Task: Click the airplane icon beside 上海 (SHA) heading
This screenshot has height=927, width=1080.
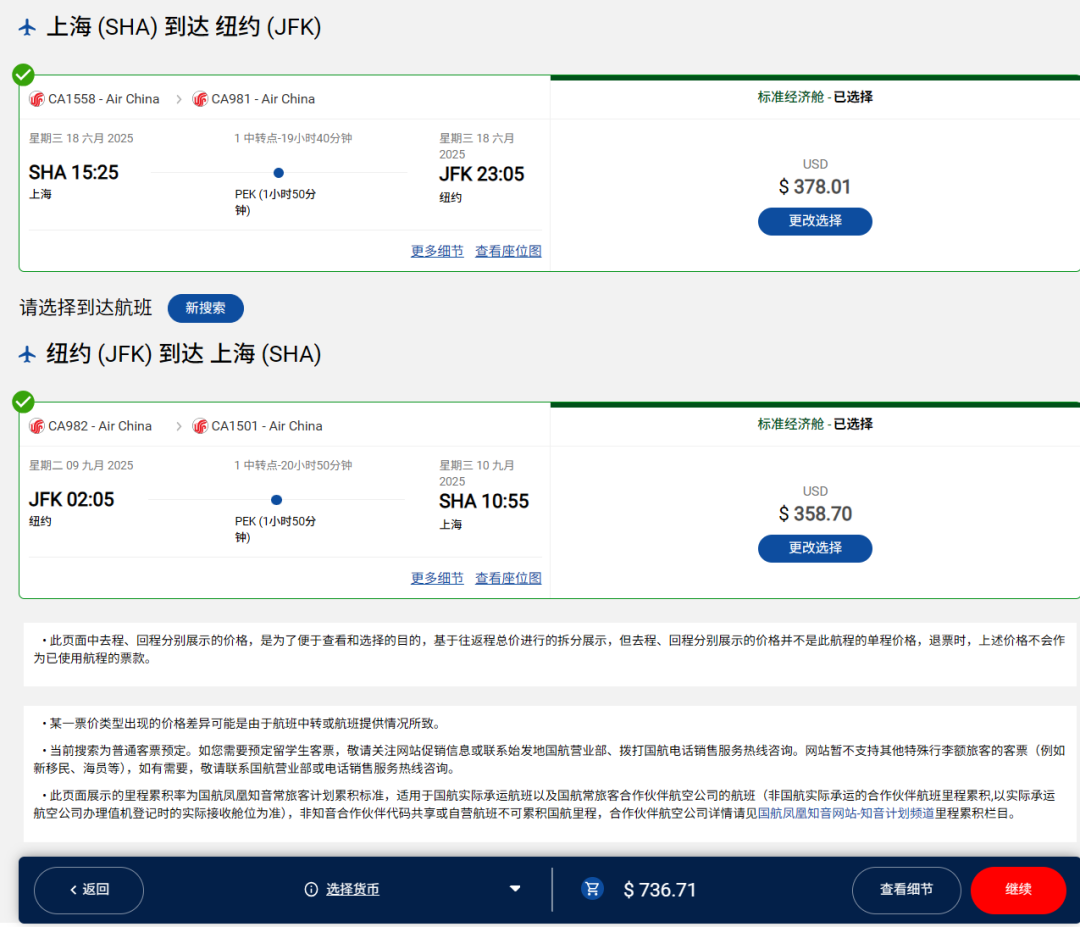Action: 28,27
